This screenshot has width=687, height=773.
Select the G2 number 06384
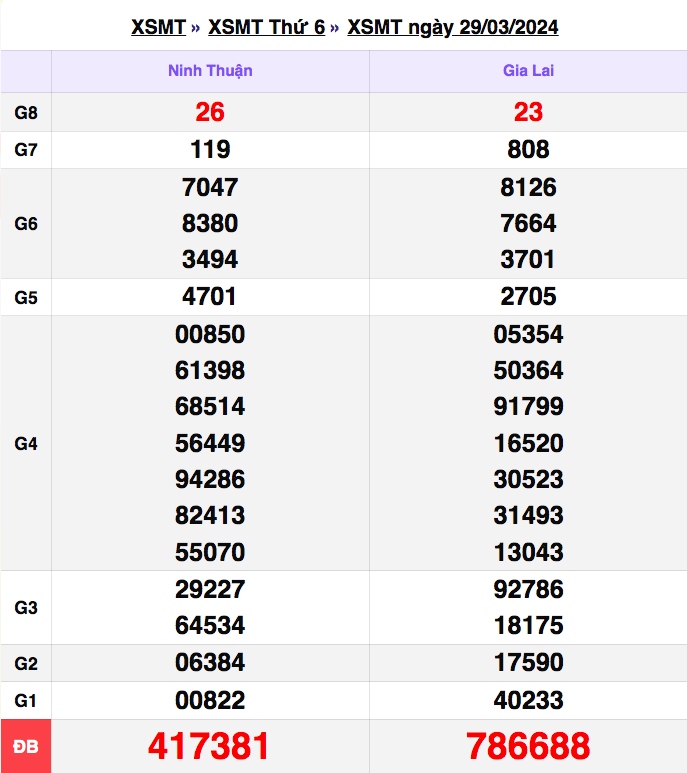pos(210,663)
